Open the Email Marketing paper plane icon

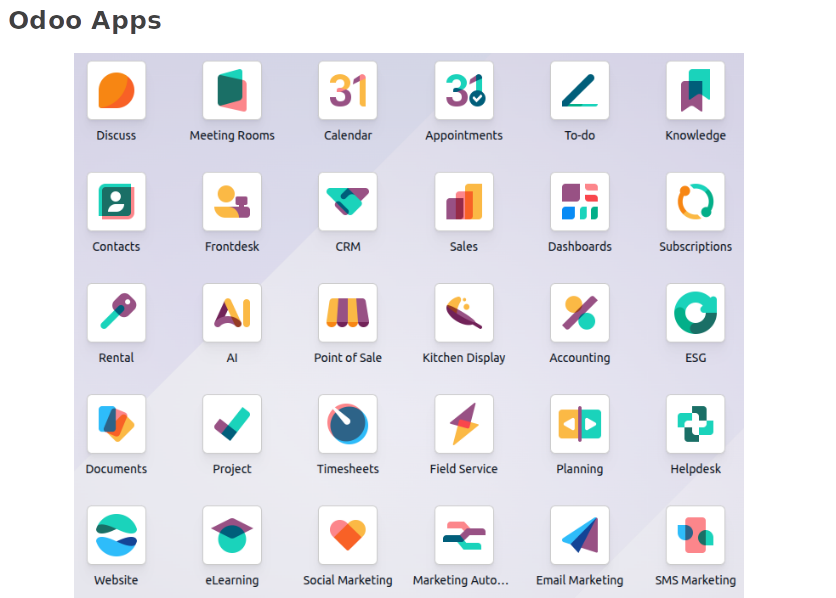pyautogui.click(x=580, y=535)
